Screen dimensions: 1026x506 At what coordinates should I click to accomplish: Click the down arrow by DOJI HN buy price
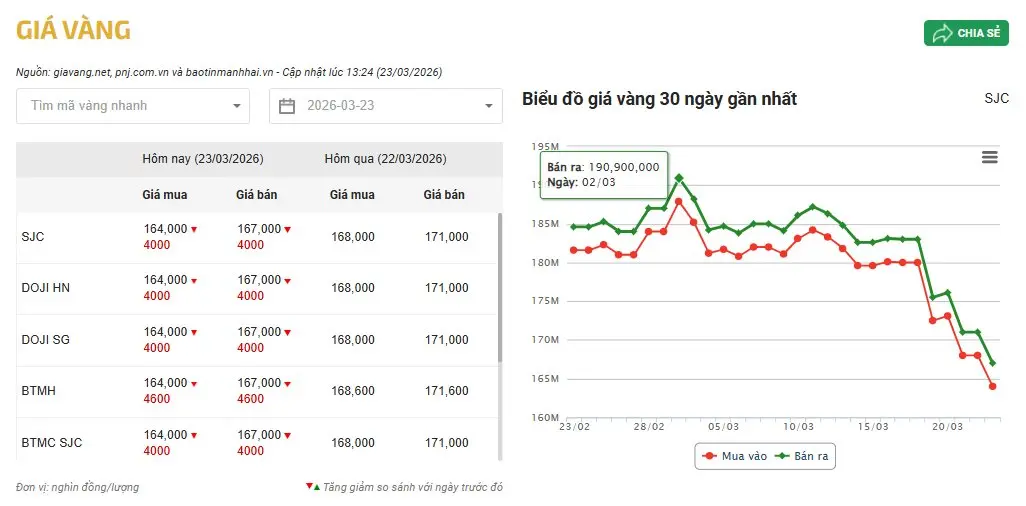pyautogui.click(x=194, y=281)
